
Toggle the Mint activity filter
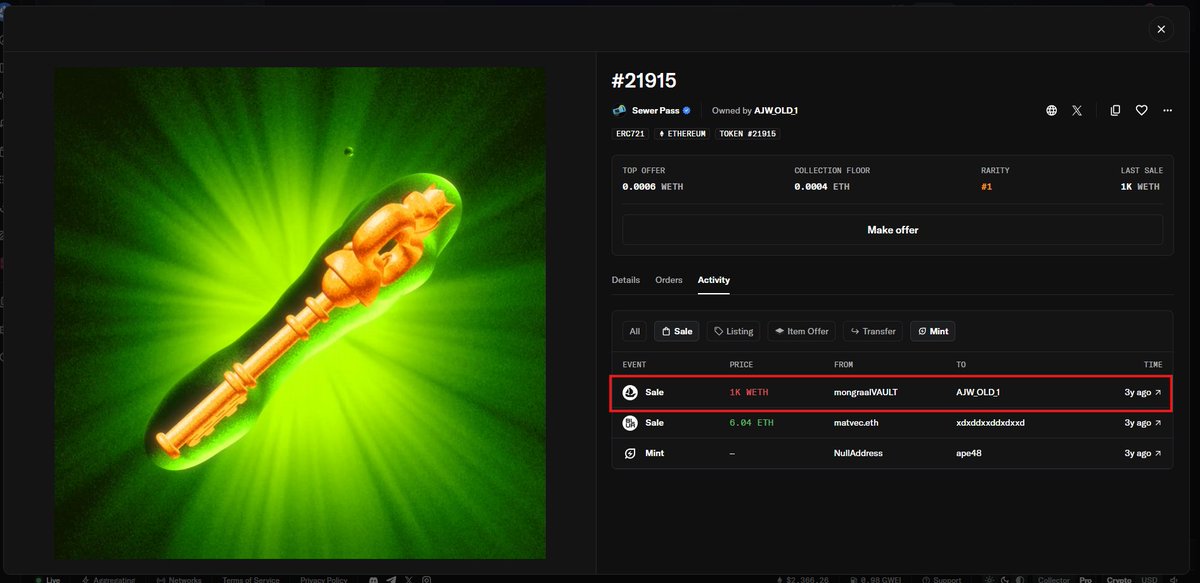(x=932, y=331)
